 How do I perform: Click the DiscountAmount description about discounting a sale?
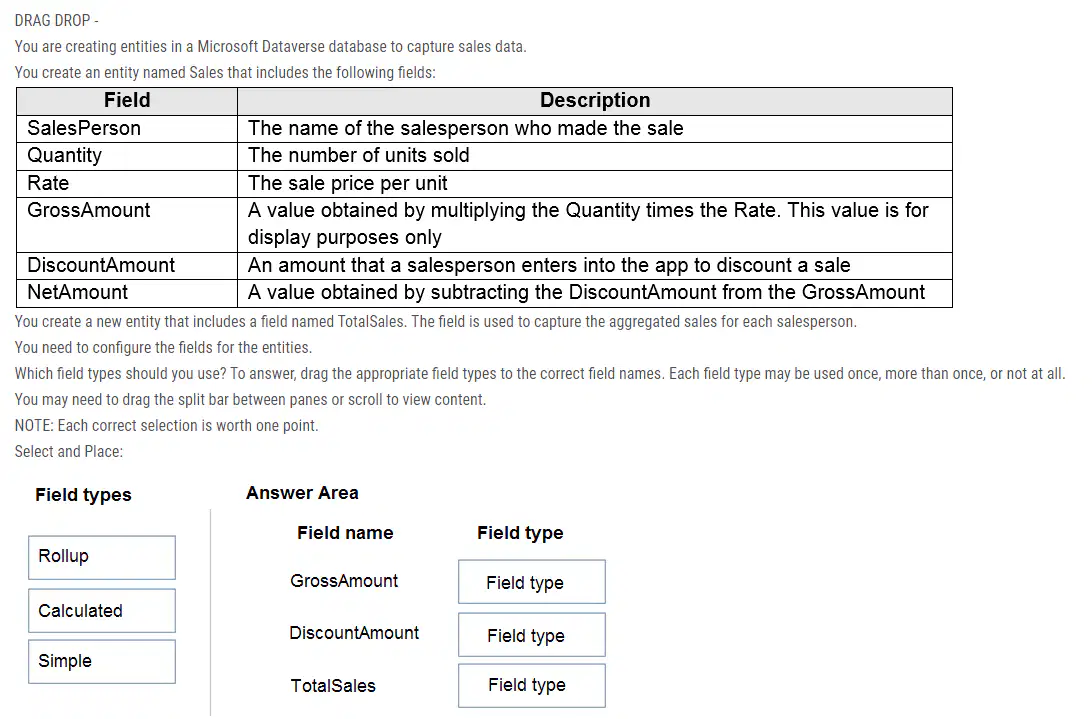coord(595,266)
